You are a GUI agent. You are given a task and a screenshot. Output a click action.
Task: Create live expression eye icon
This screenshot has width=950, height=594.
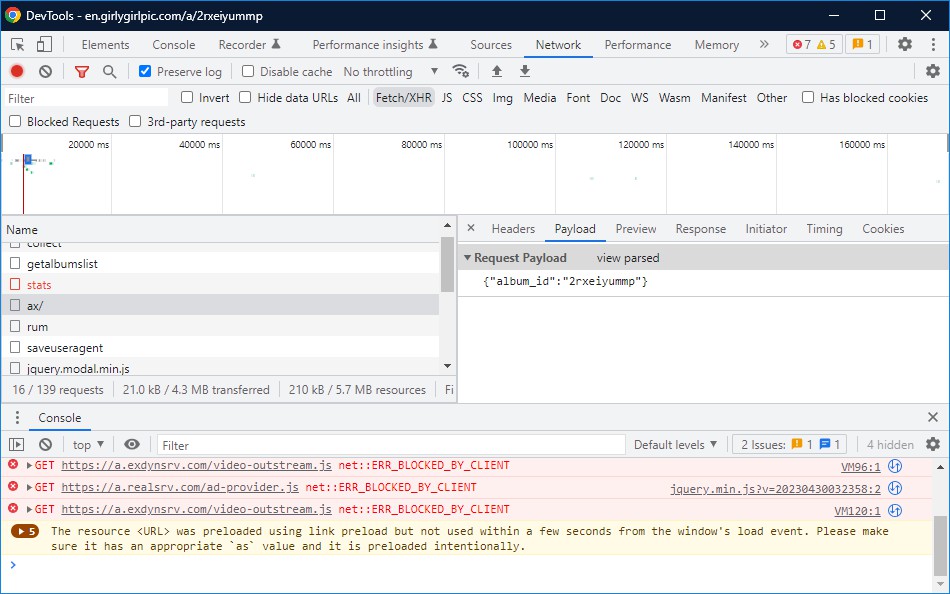click(131, 445)
